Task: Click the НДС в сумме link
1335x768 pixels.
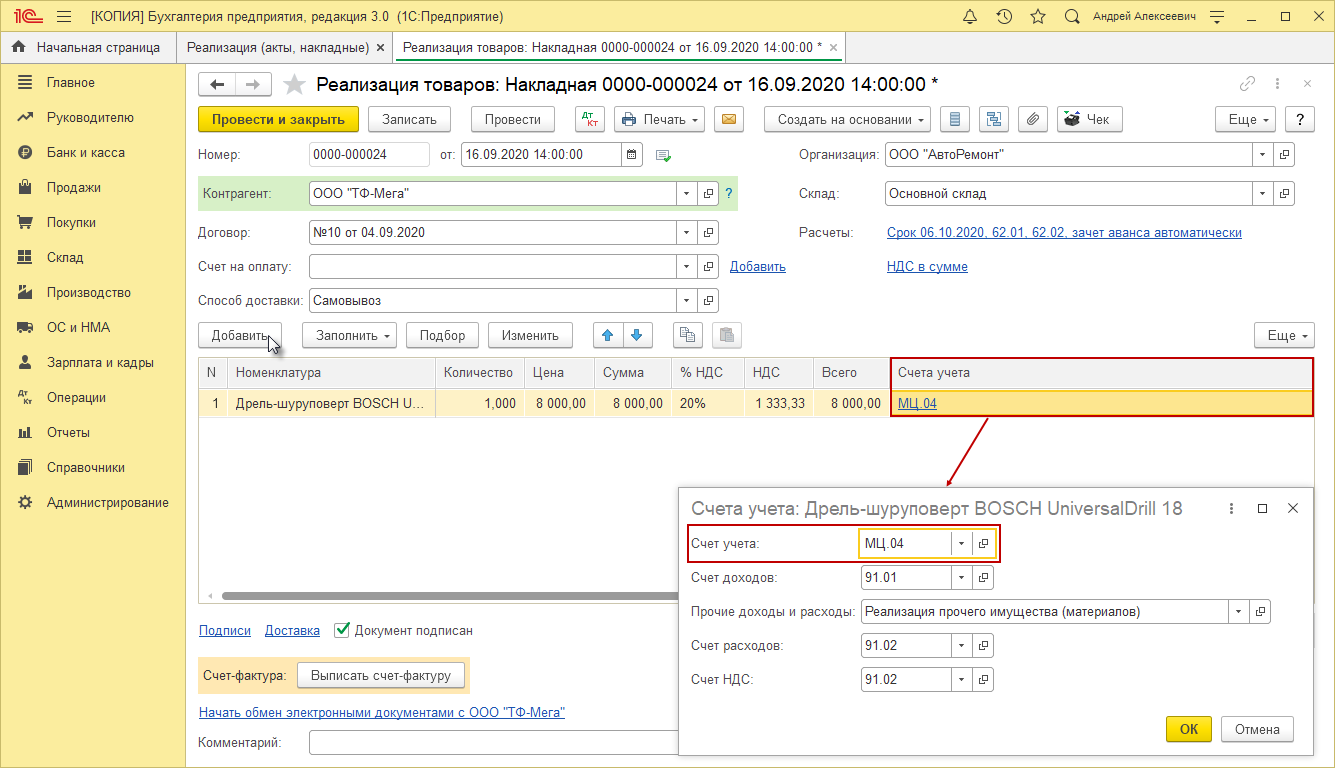Action: coord(927,267)
